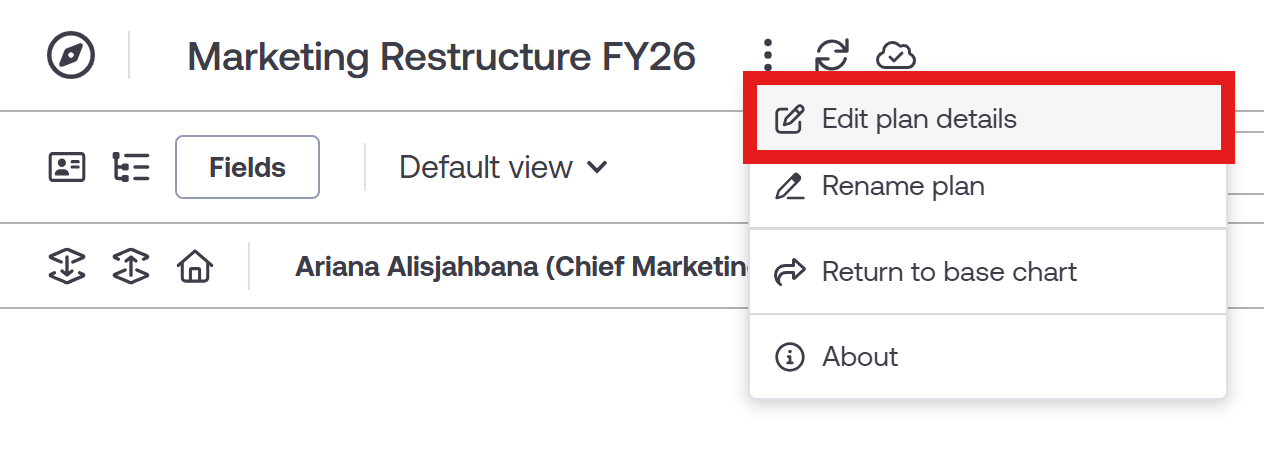Click the compass navigation icon
The width and height of the screenshot is (1264, 456).
pos(71,56)
